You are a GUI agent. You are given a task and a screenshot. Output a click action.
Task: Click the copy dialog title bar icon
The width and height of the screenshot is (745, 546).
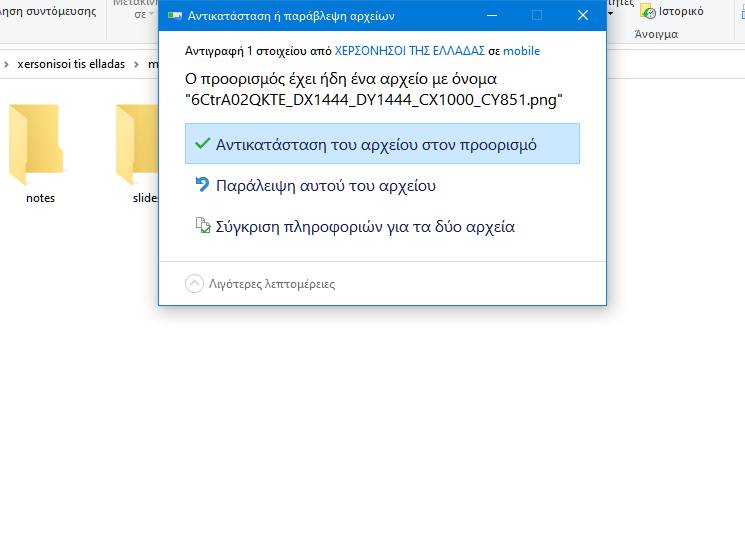coord(175,16)
